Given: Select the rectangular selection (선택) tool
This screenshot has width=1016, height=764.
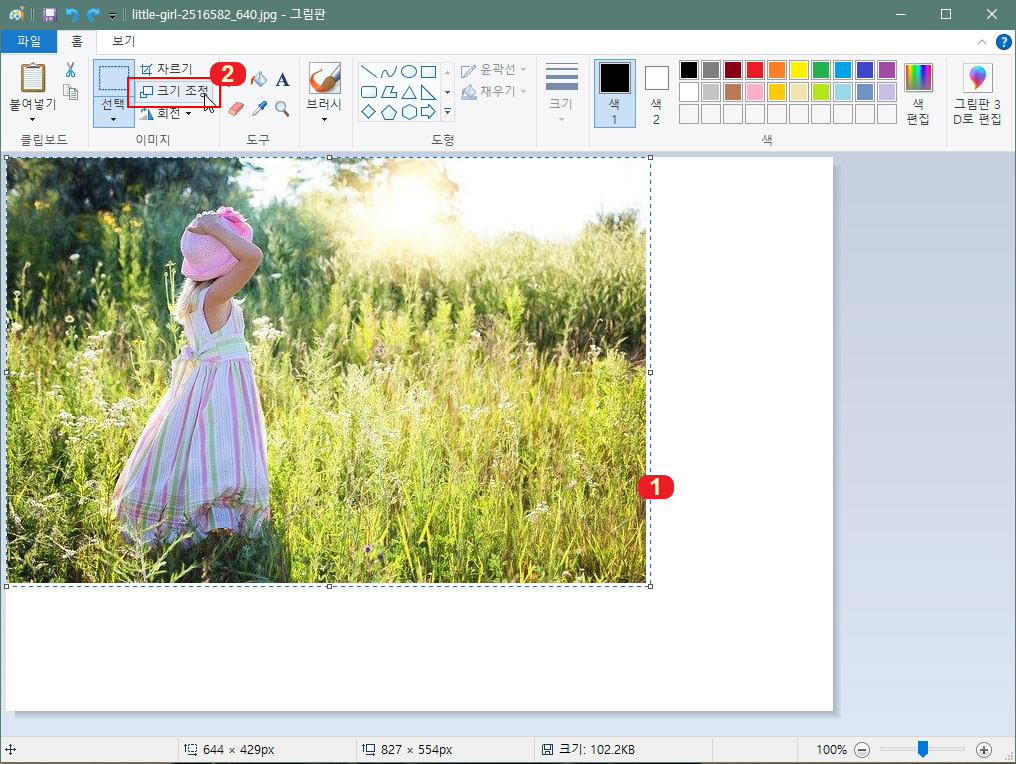Looking at the screenshot, I should 113,78.
